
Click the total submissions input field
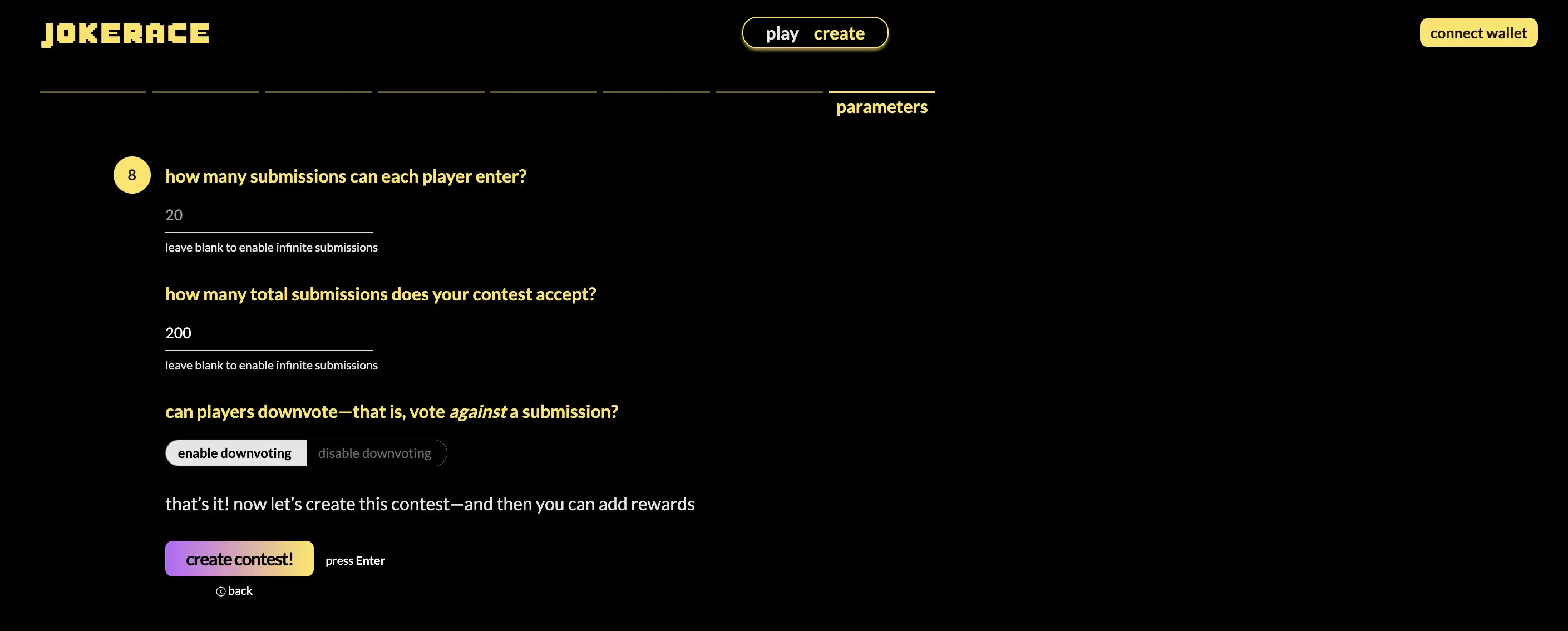tap(269, 331)
